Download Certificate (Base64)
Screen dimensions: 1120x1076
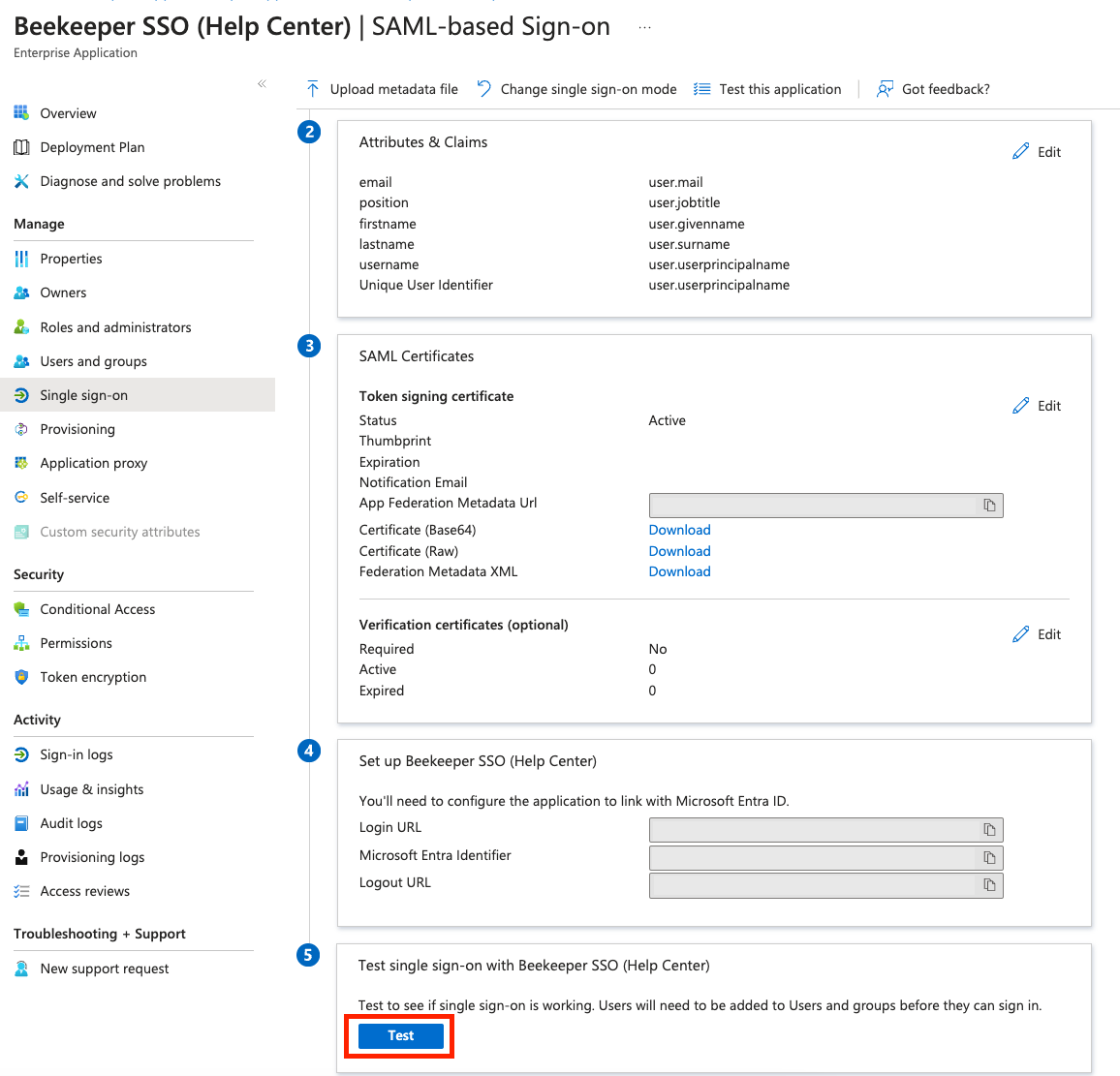click(679, 530)
